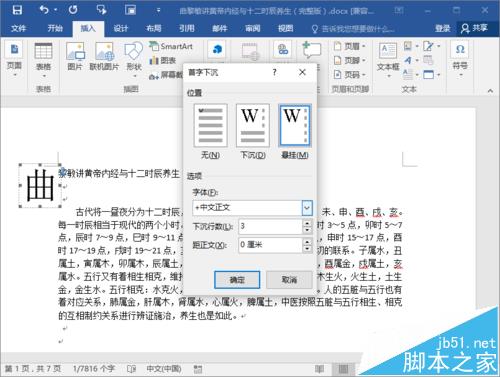The width and height of the screenshot is (500, 377).
Task: Increase the 下沉行数 lines value
Action: tap(307, 223)
